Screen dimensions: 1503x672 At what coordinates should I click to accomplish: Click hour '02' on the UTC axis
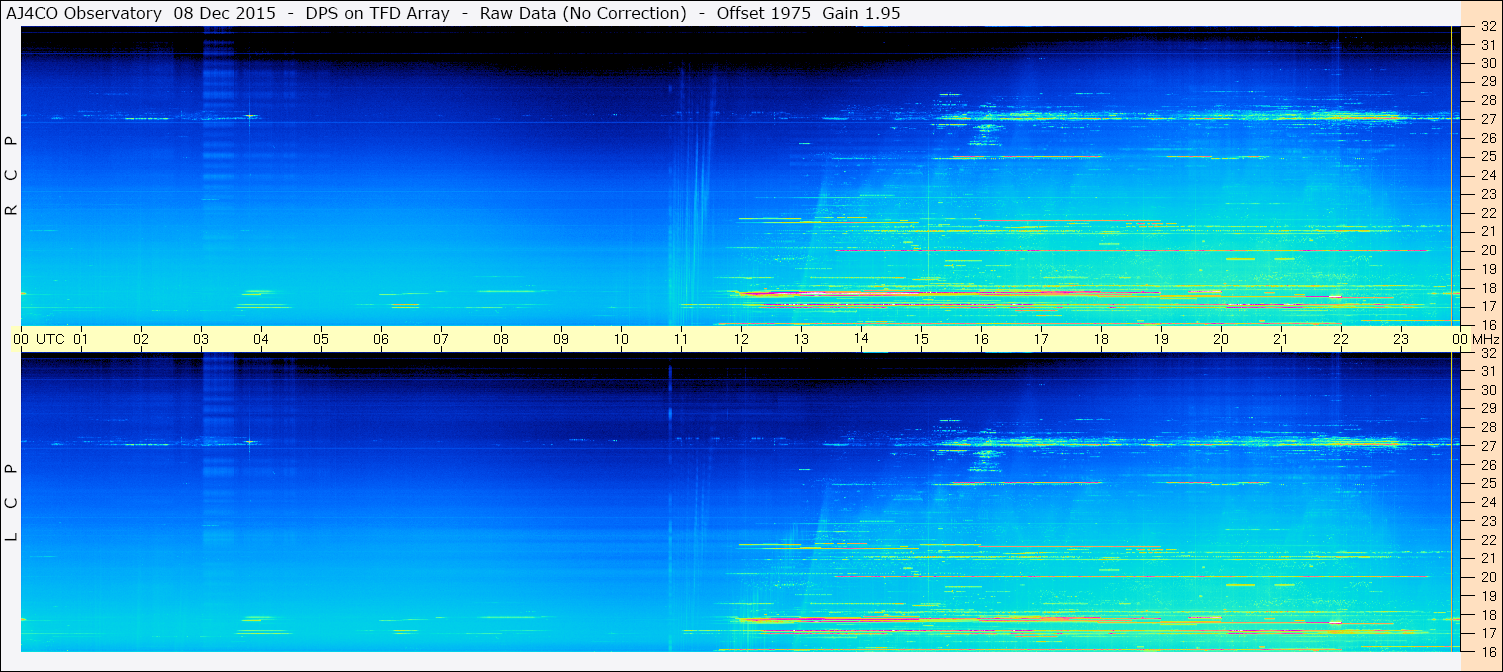point(141,340)
